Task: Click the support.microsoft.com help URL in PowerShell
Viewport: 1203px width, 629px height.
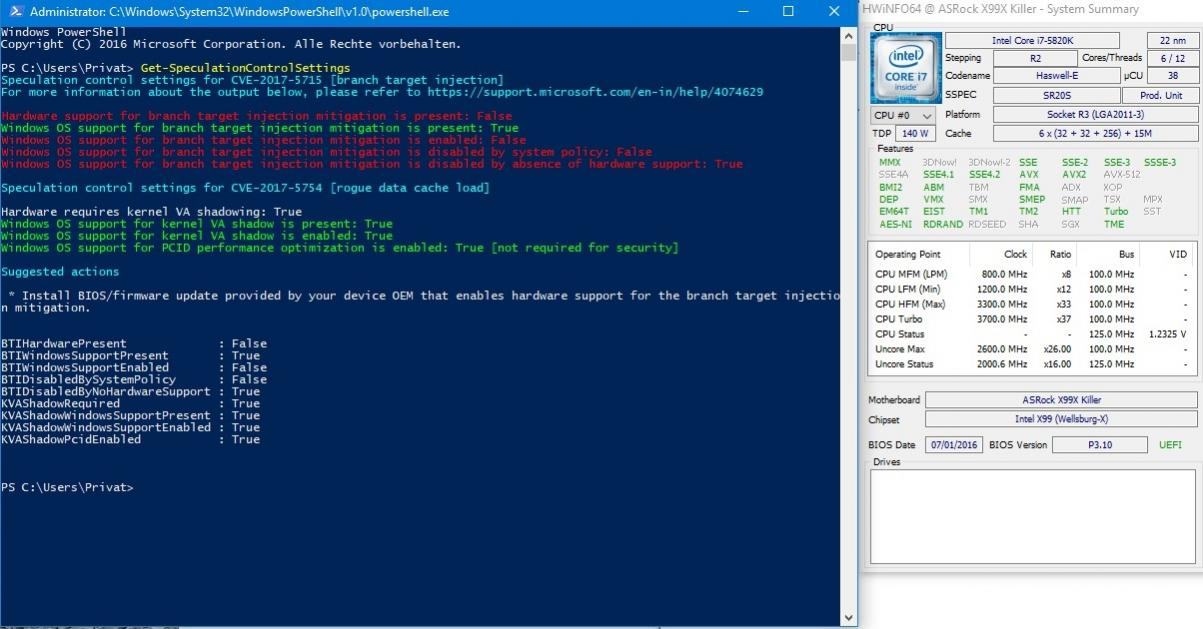Action: click(595, 92)
